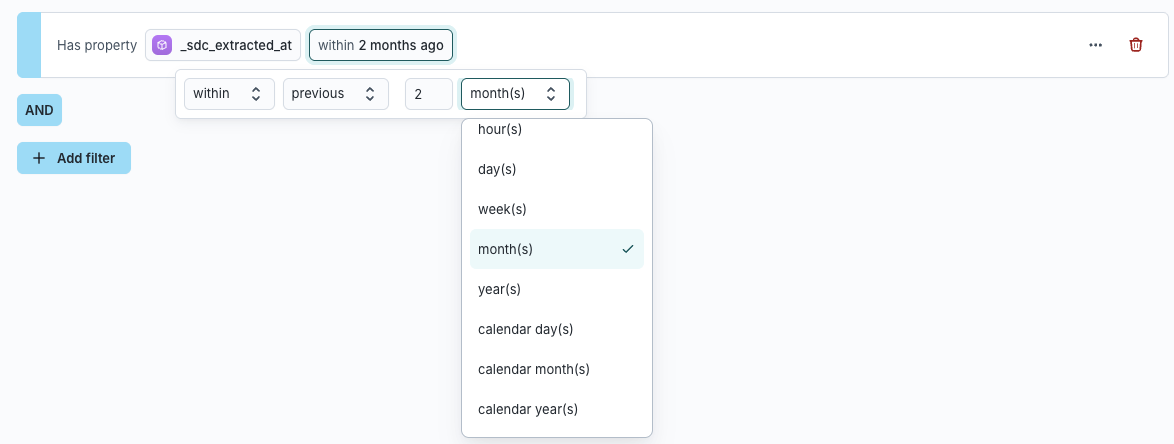Image resolution: width=1174 pixels, height=444 pixels.
Task: Click the Add filter button
Action: (74, 158)
